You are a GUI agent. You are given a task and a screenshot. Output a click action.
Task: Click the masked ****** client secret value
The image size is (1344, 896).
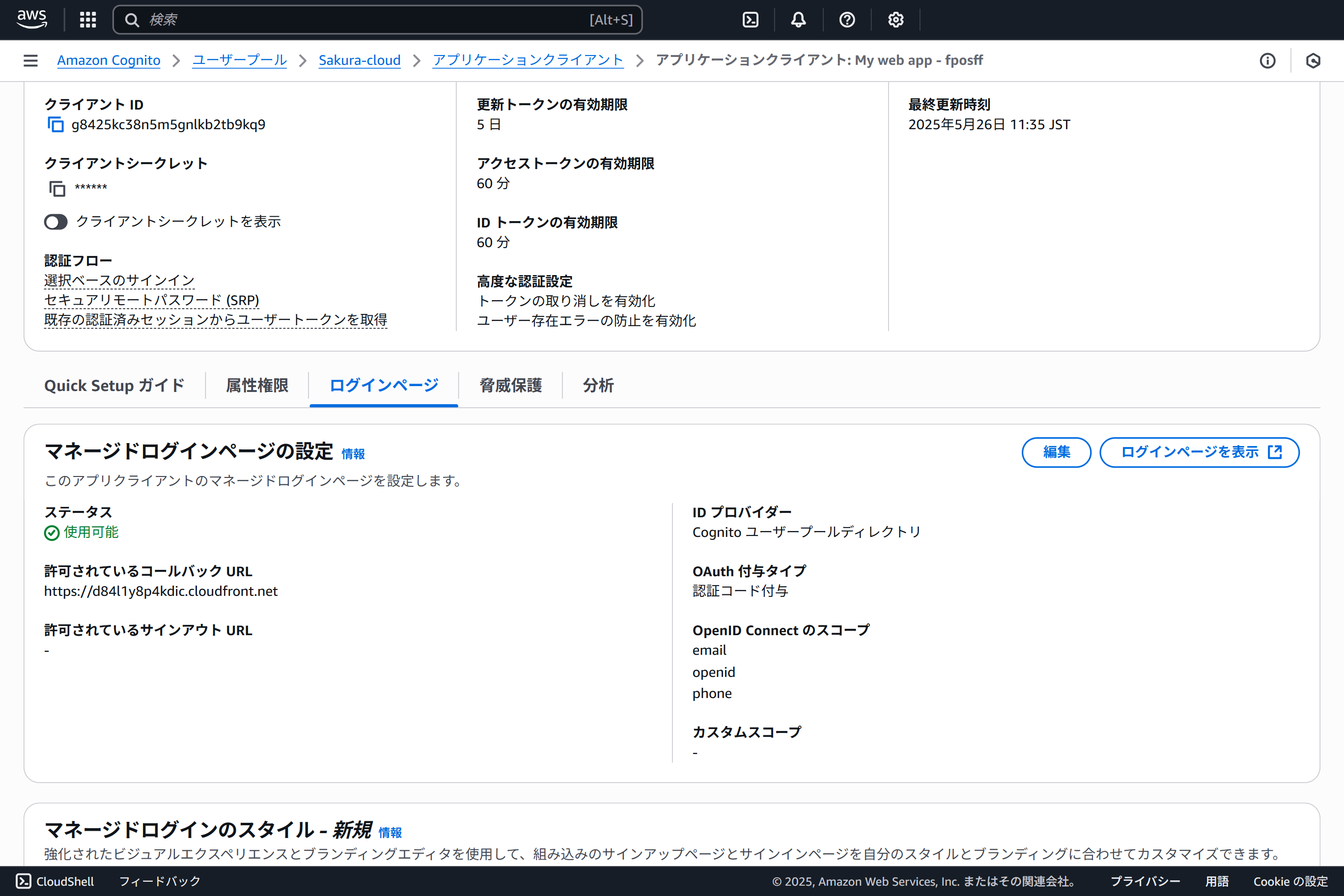click(91, 188)
